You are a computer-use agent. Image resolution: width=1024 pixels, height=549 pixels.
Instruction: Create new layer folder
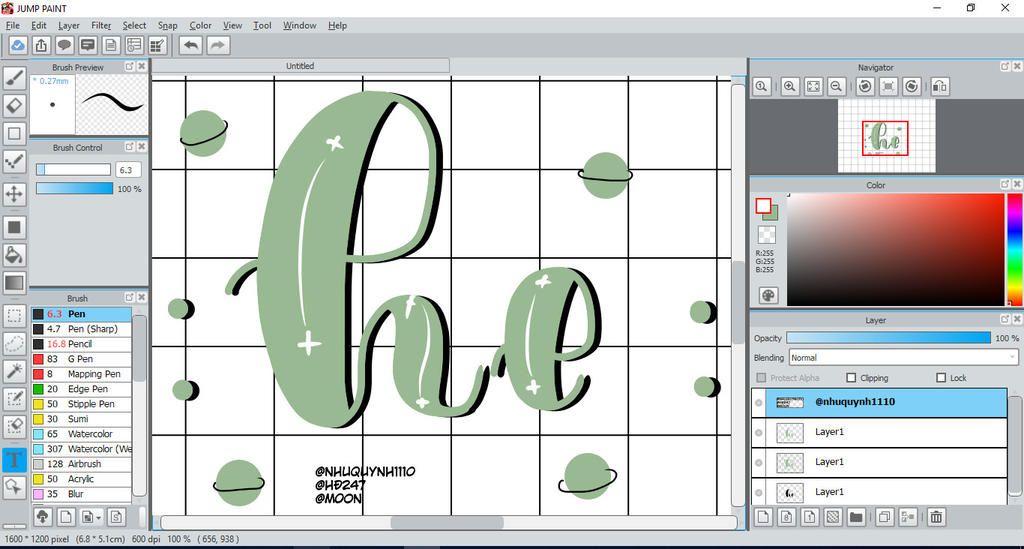(x=856, y=517)
